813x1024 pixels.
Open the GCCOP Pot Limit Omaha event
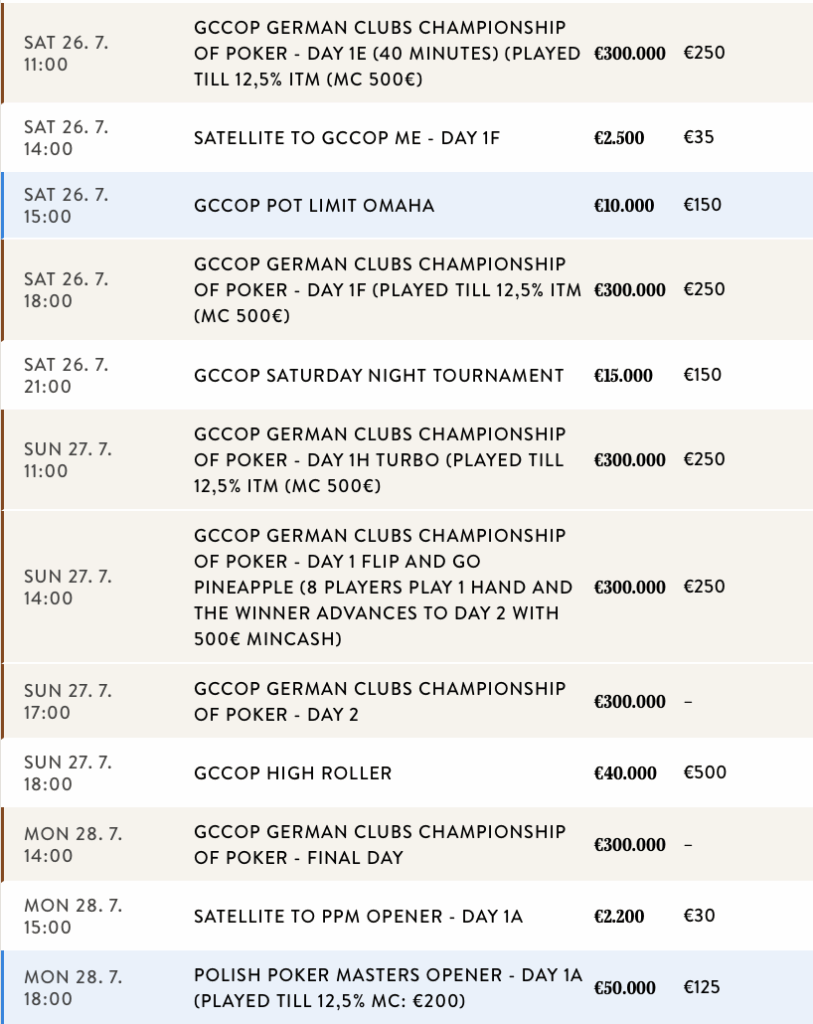(314, 206)
